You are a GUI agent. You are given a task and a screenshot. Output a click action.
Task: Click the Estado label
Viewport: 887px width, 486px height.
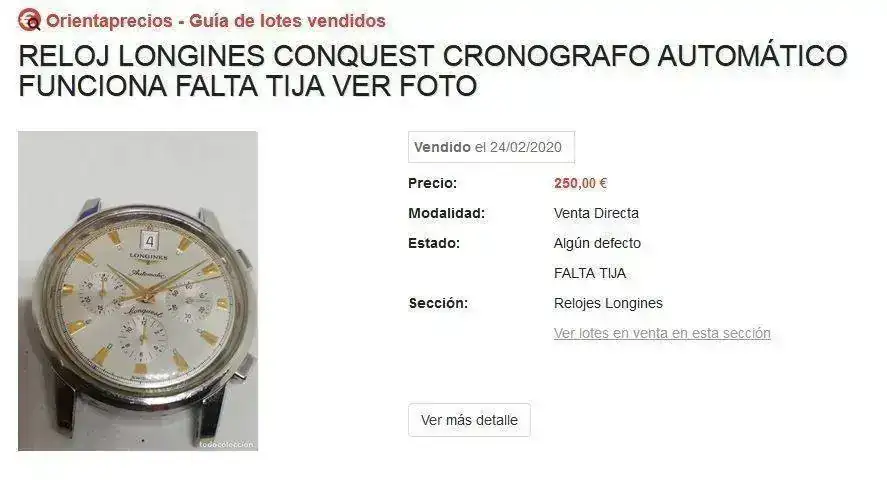click(434, 243)
